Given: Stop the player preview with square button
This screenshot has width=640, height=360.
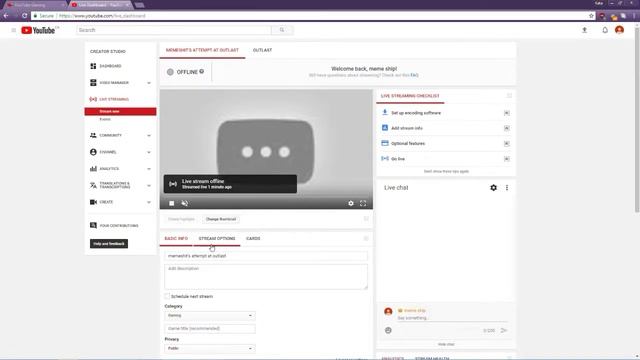Looking at the screenshot, I should 172,203.
